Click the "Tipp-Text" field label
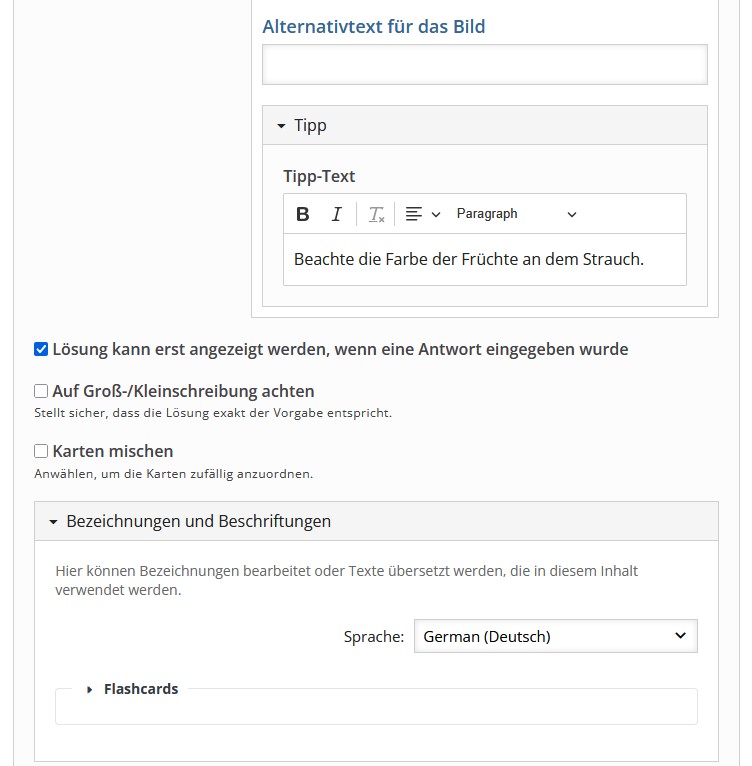752x766 pixels. [319, 176]
